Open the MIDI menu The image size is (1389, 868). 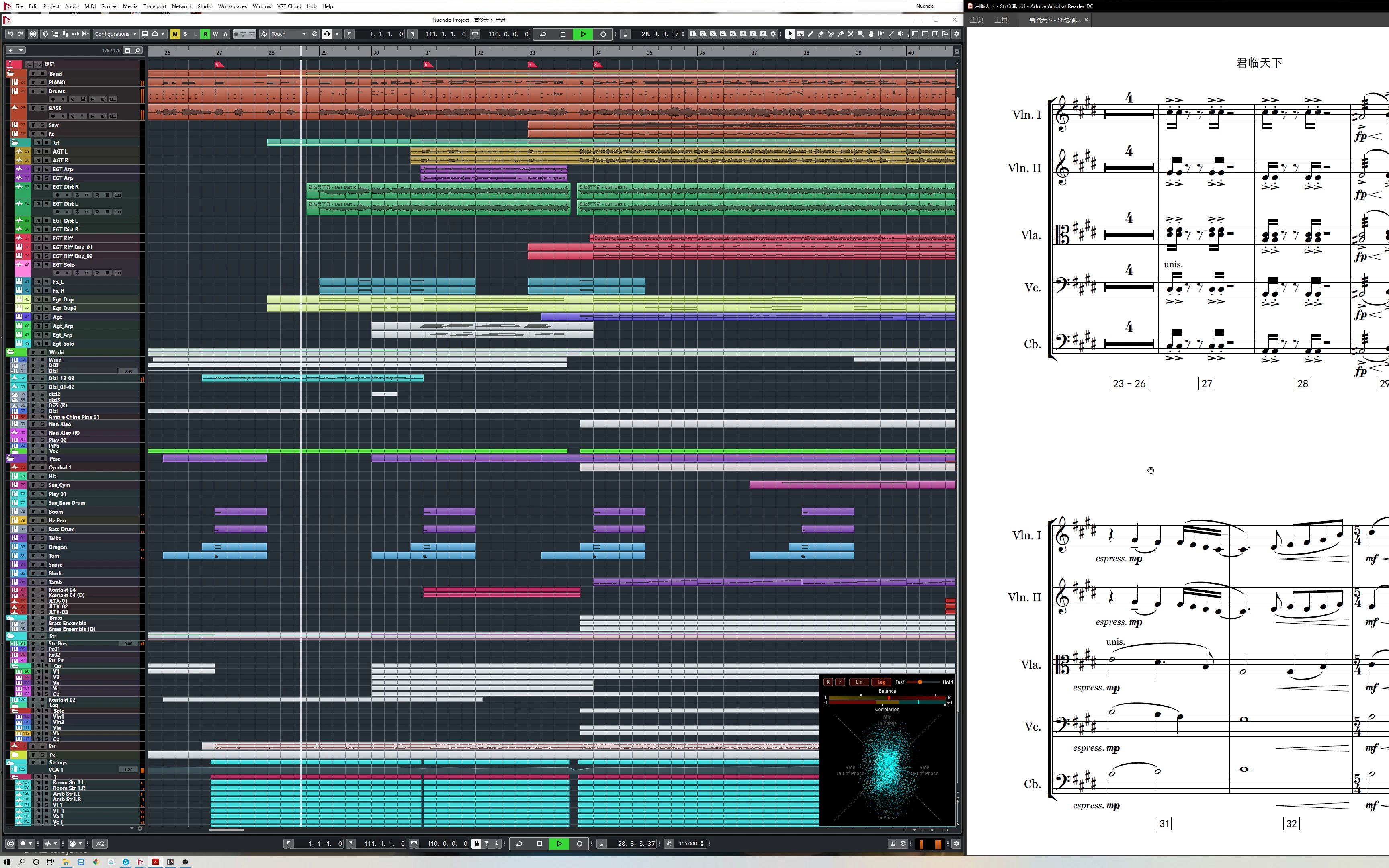90,6
